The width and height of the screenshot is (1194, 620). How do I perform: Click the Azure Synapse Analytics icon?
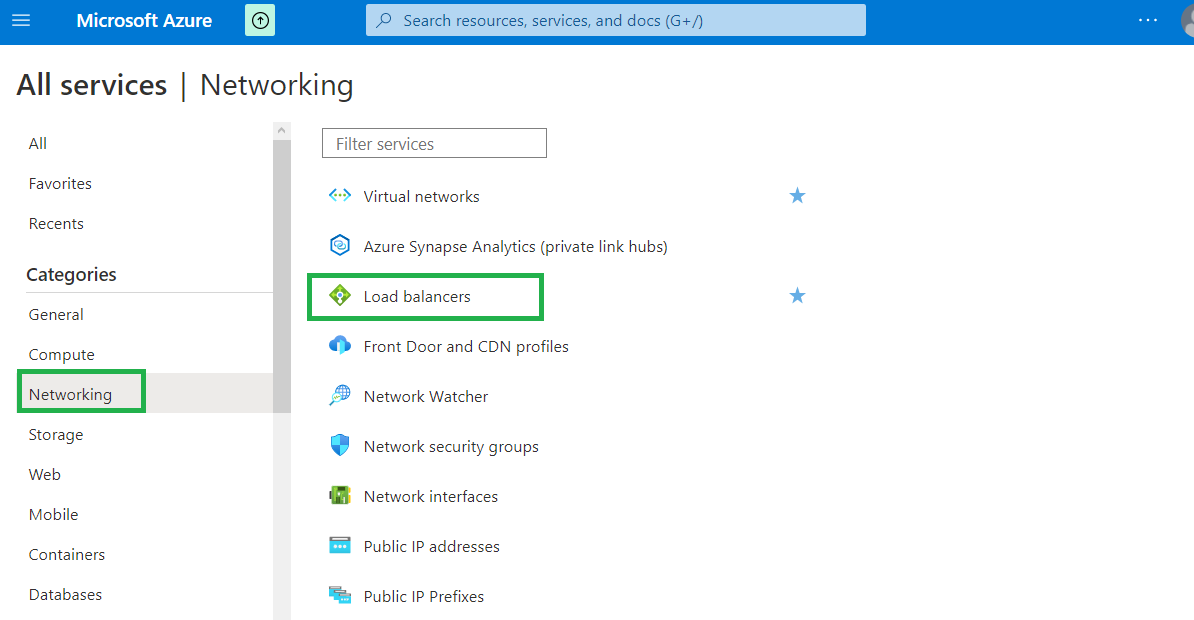coord(340,246)
